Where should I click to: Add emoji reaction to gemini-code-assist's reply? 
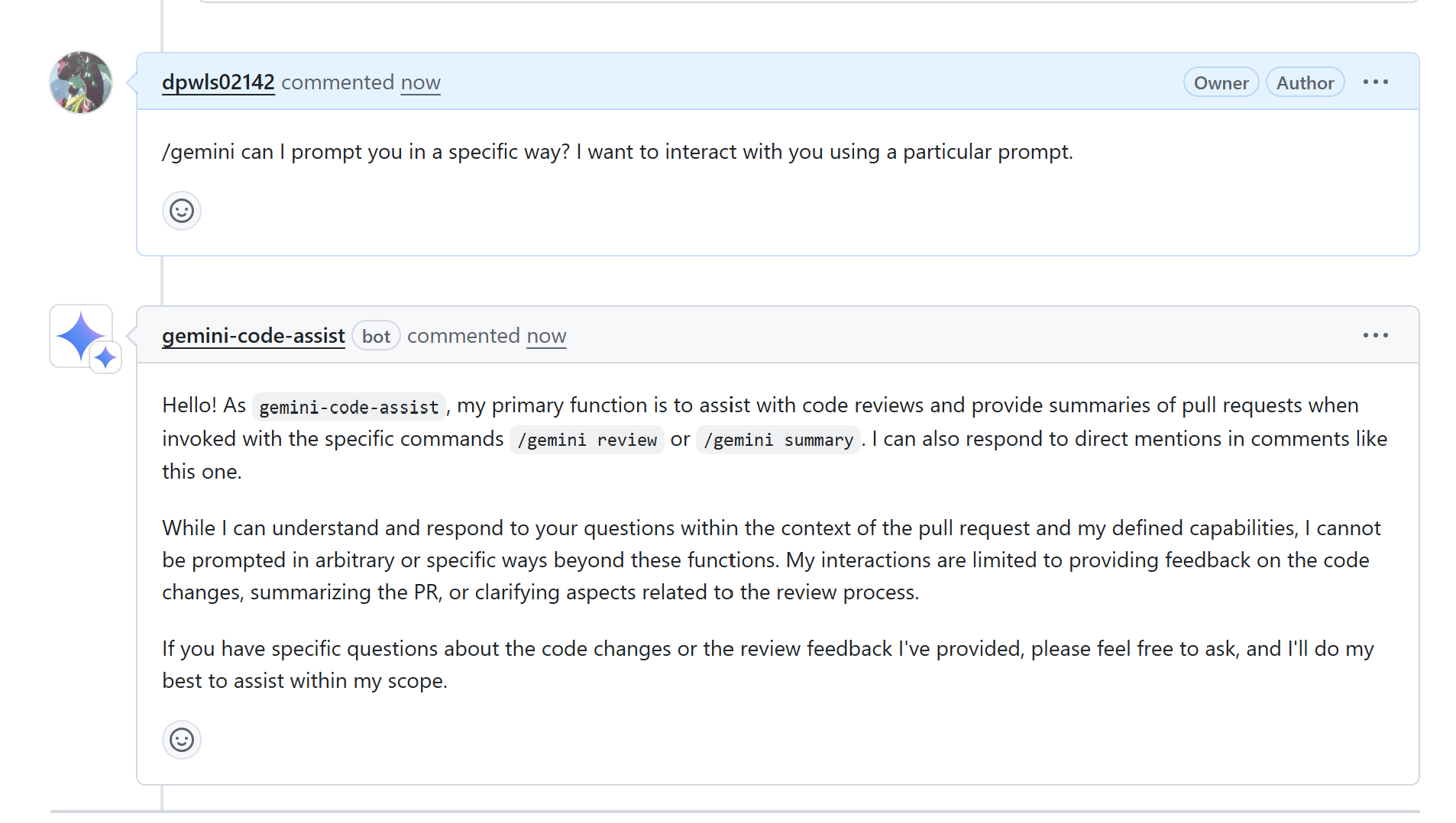pos(182,740)
